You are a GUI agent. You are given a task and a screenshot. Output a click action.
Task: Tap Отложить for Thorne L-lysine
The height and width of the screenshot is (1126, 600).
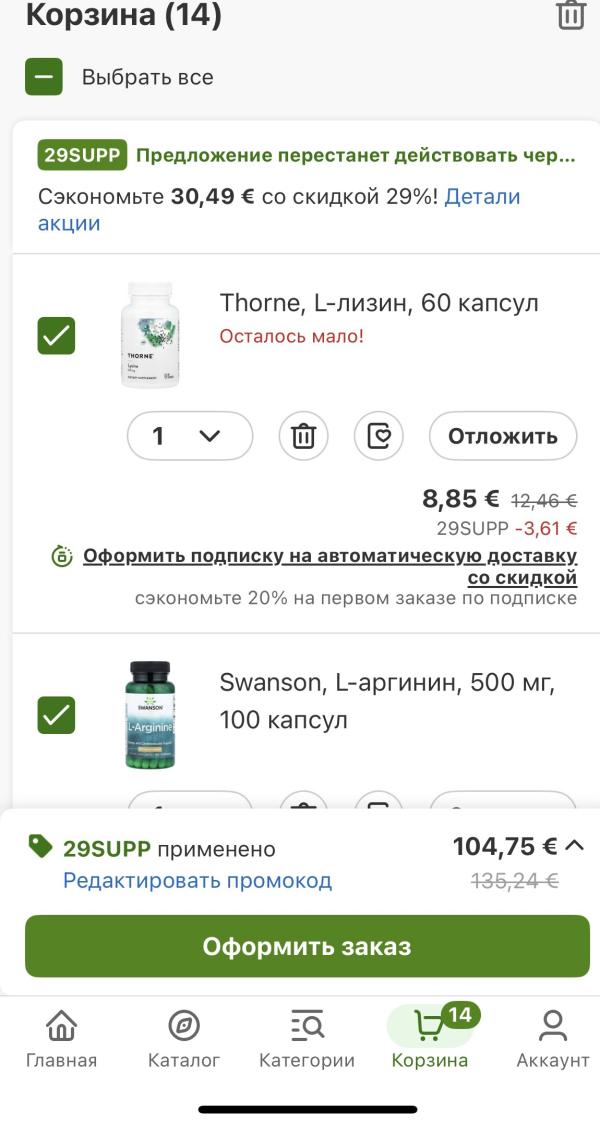[502, 436]
